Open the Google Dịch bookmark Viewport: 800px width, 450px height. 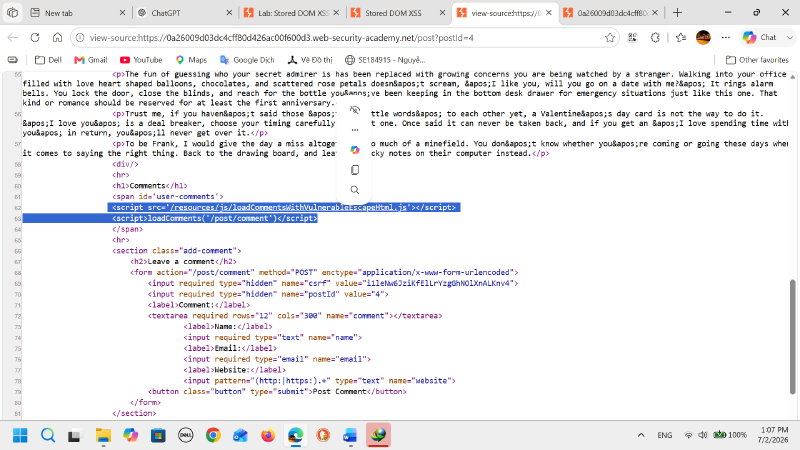pos(247,60)
